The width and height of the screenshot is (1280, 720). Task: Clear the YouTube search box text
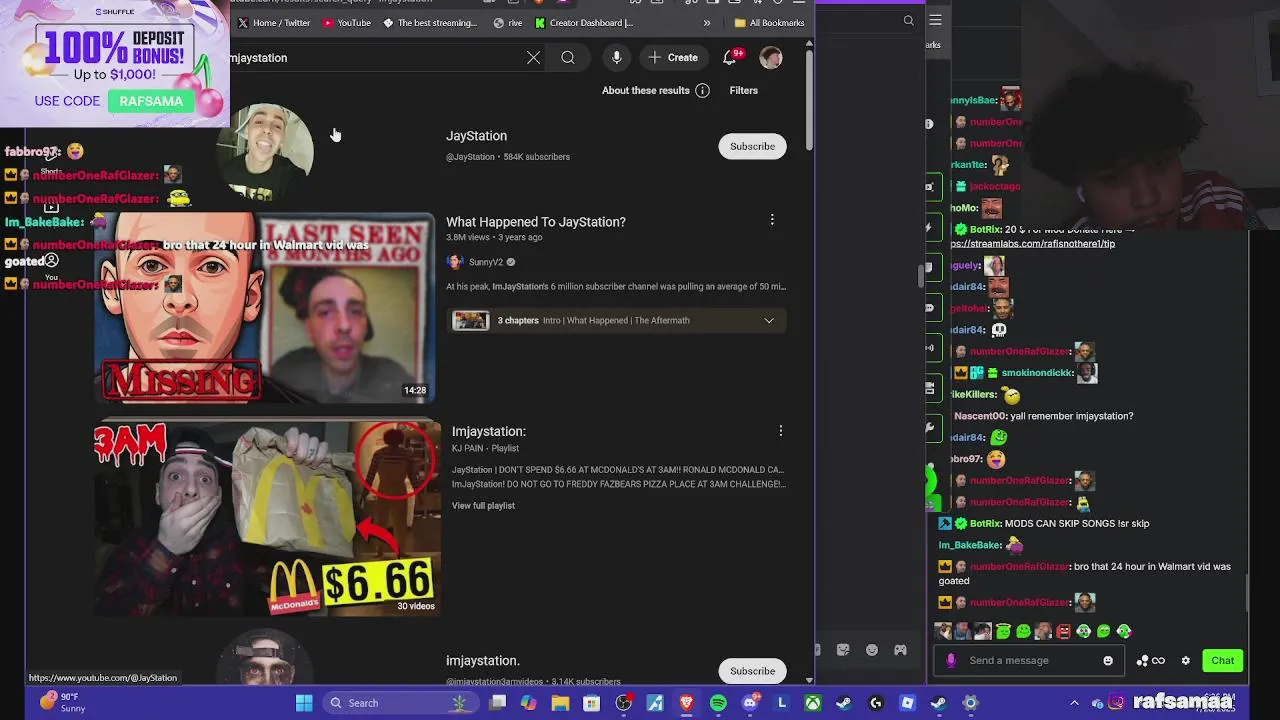coord(533,58)
